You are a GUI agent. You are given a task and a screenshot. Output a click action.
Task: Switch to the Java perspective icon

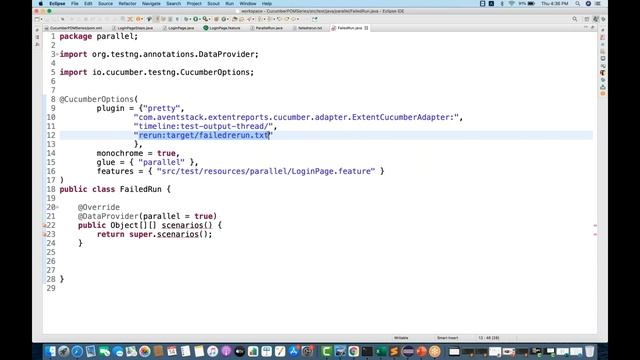[x=596, y=19]
